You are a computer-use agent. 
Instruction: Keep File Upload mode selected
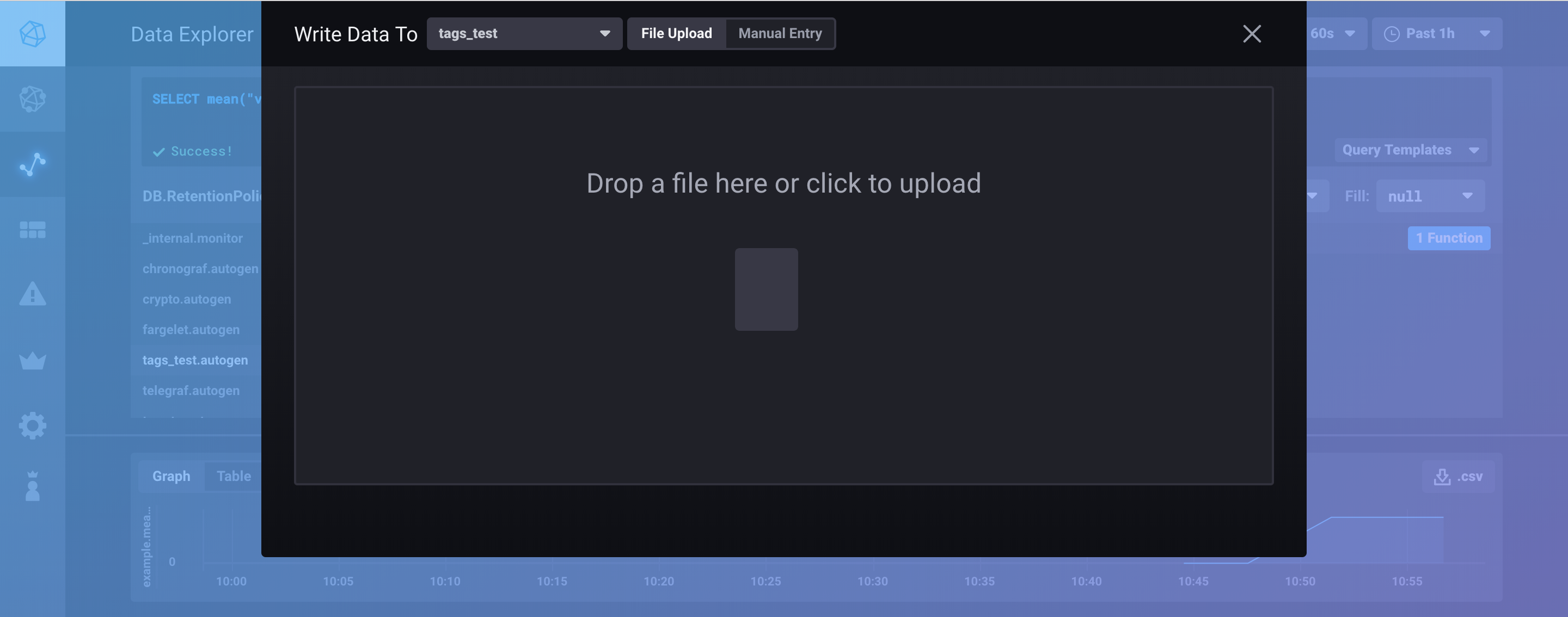pos(676,34)
